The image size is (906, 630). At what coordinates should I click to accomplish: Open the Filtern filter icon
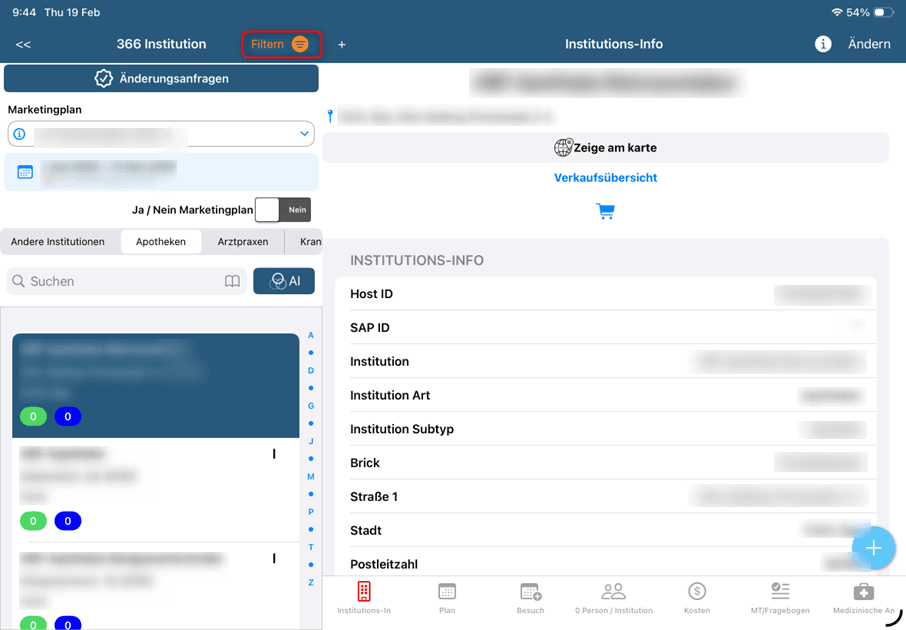(x=300, y=45)
